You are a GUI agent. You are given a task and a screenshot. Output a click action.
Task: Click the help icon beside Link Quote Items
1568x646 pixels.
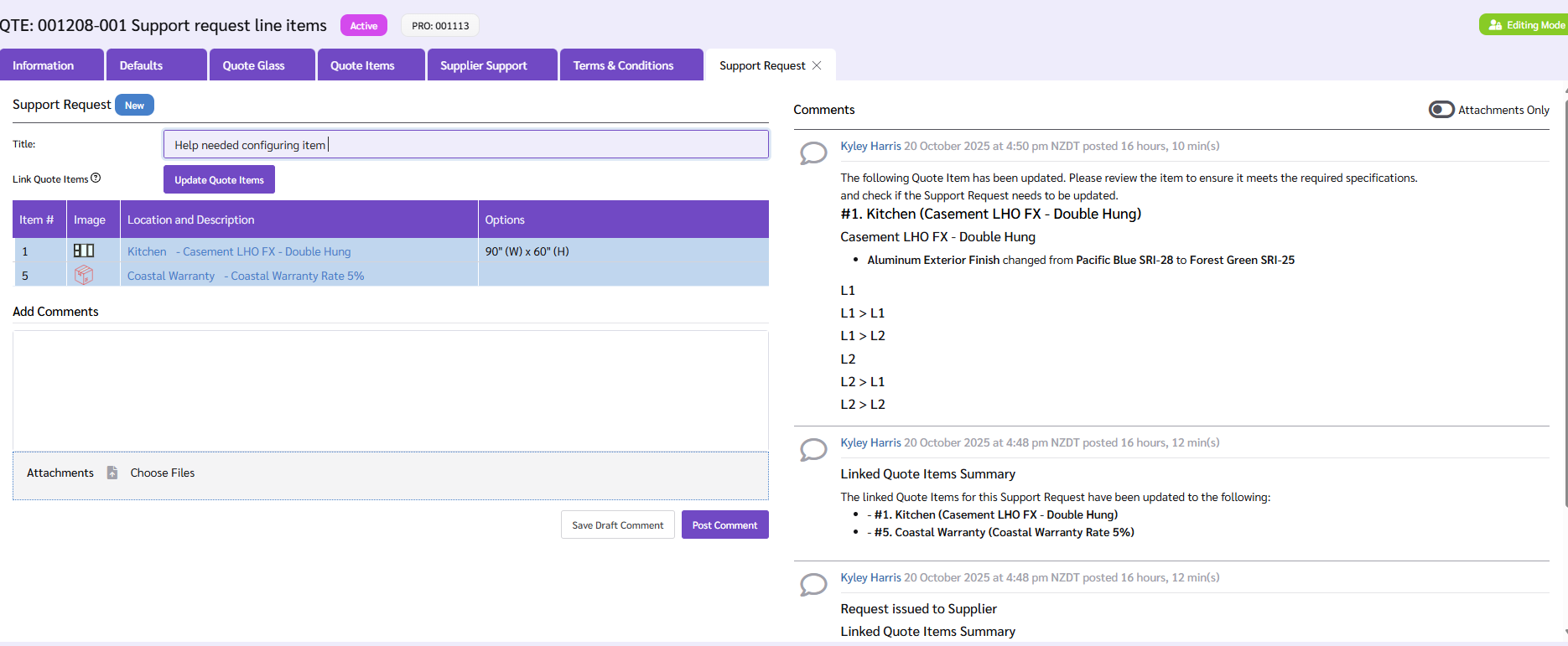pos(96,178)
